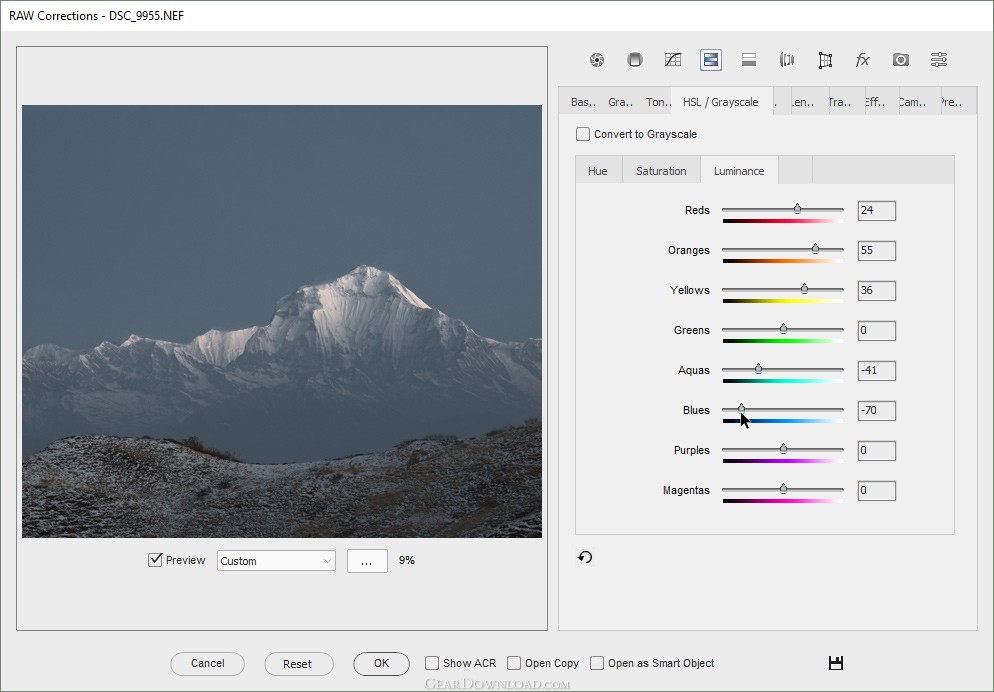The height and width of the screenshot is (692, 994).
Task: Switch to the Gra.. tab
Action: [621, 101]
